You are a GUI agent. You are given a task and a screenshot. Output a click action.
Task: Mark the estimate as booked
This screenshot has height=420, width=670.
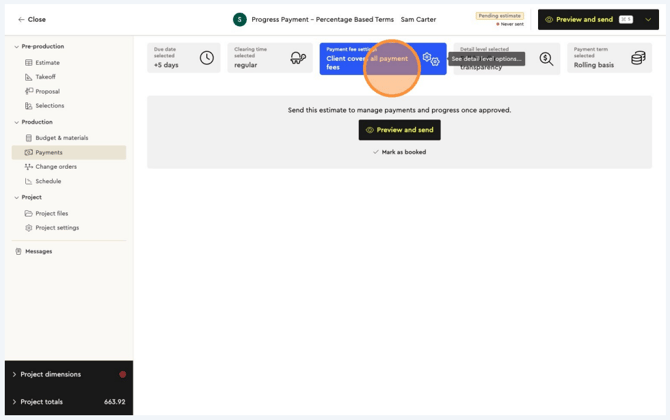(399, 152)
